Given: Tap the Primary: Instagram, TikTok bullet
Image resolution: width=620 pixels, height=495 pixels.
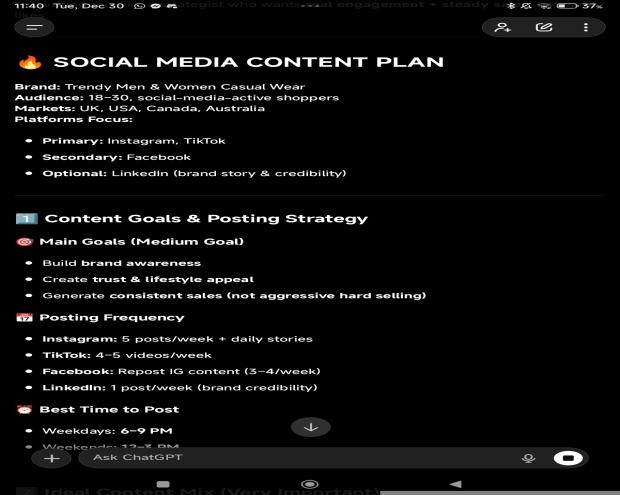Looking at the screenshot, I should pyautogui.click(x=134, y=141).
